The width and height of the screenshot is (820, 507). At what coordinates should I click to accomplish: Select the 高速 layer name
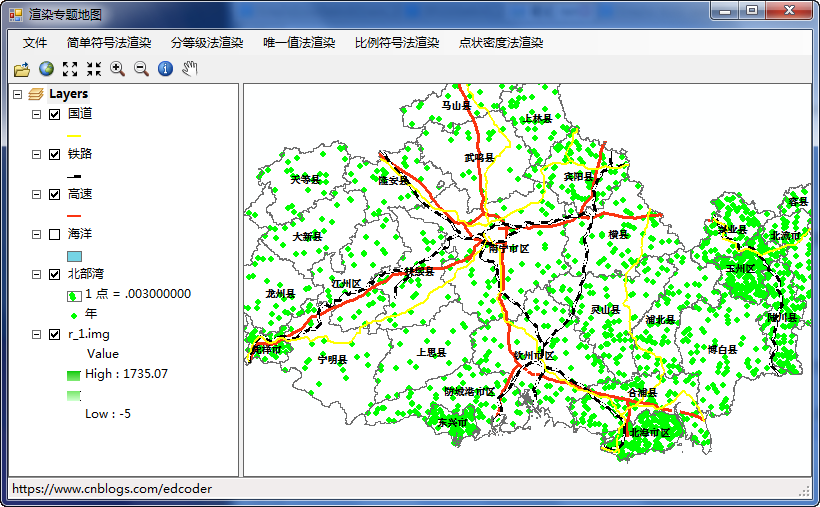[x=80, y=194]
